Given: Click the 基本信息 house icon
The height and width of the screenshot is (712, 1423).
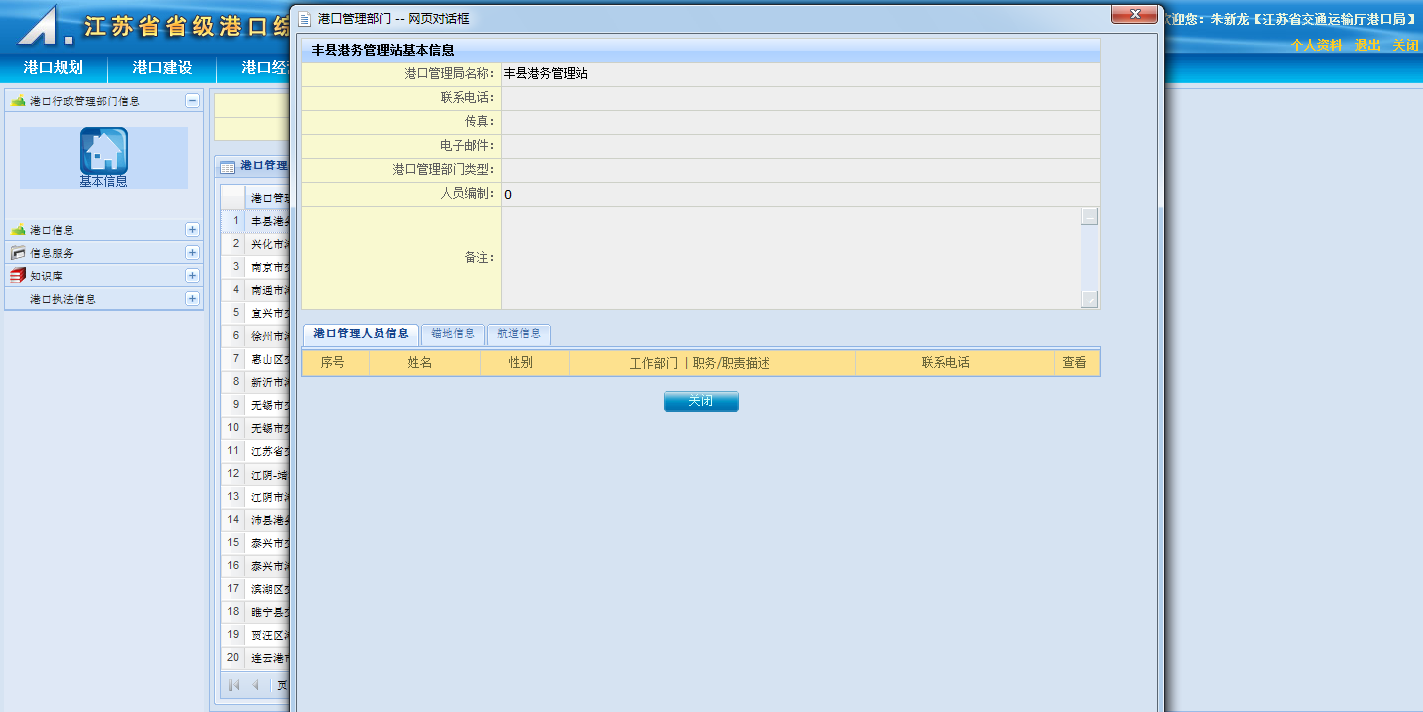Looking at the screenshot, I should (x=104, y=151).
